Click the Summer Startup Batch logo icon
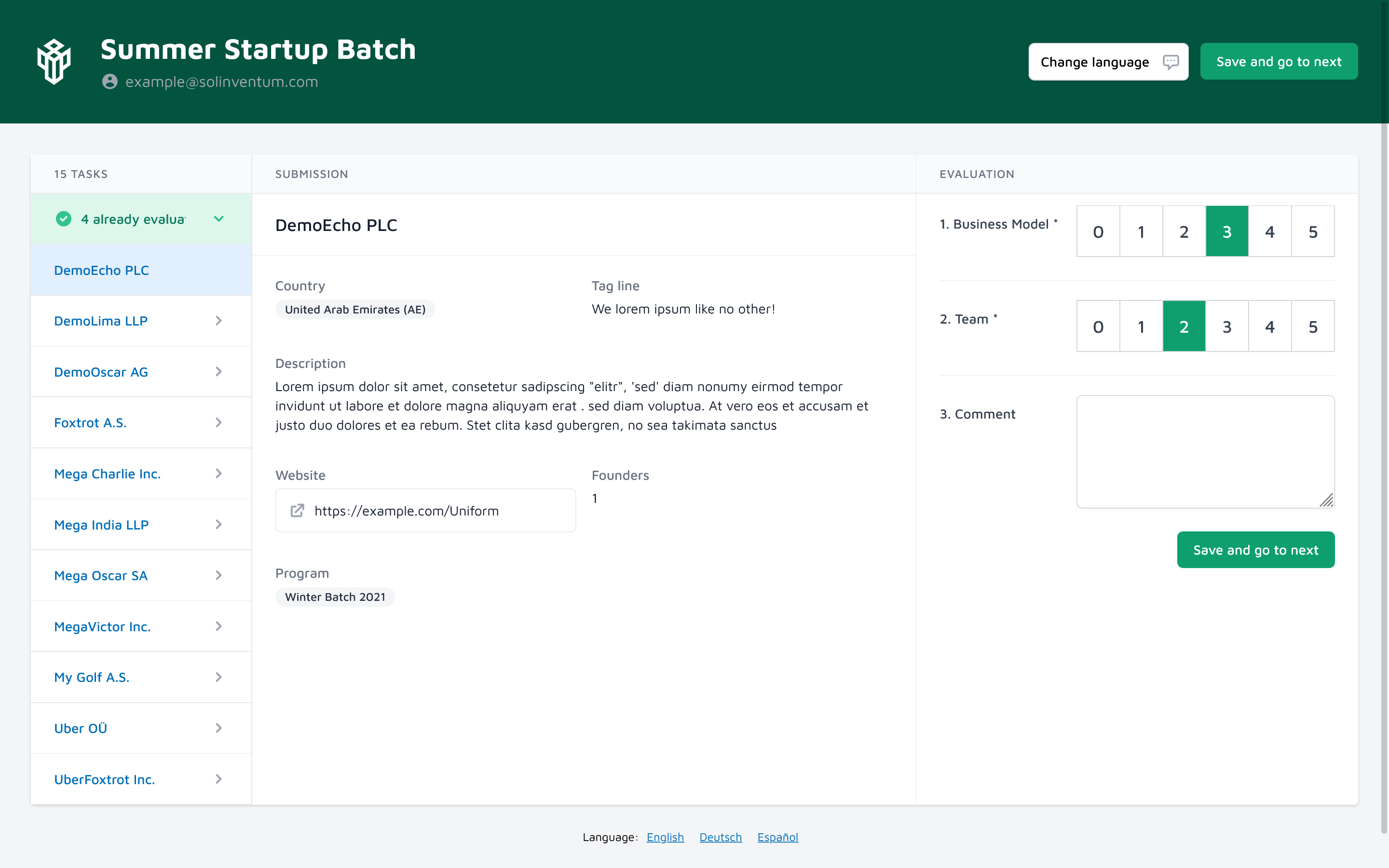 point(54,60)
